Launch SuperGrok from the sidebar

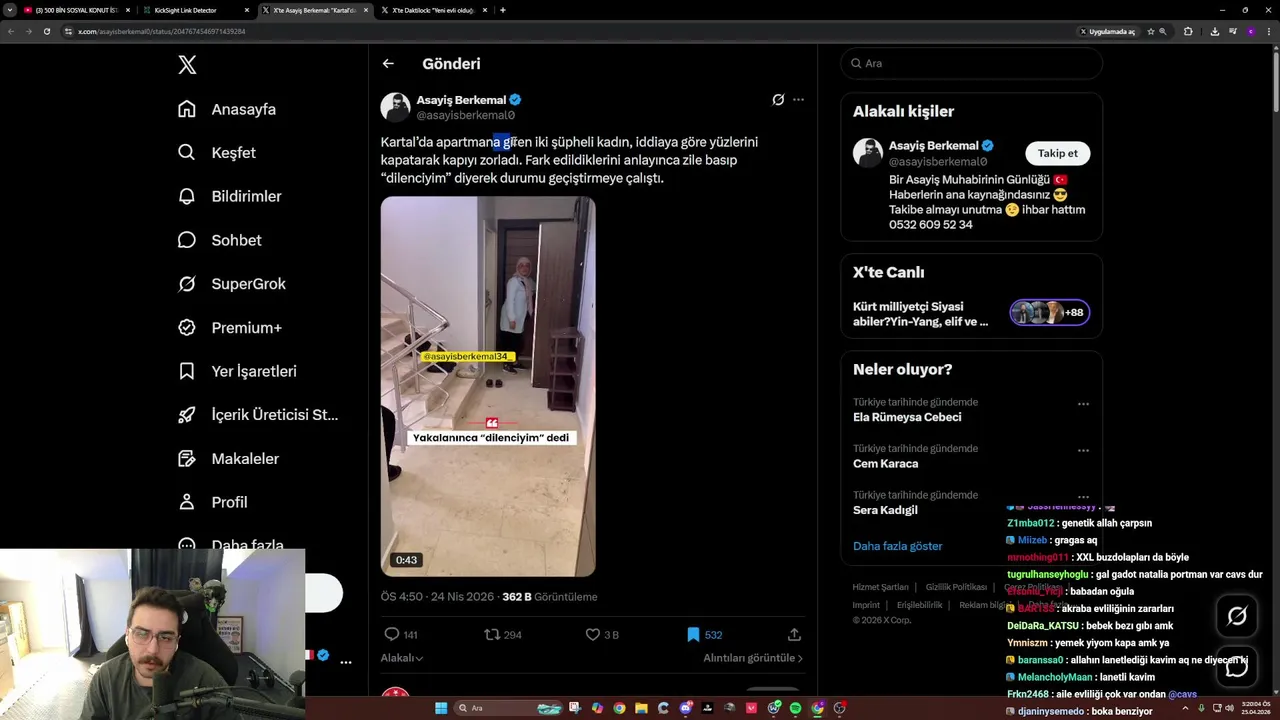coord(233,284)
